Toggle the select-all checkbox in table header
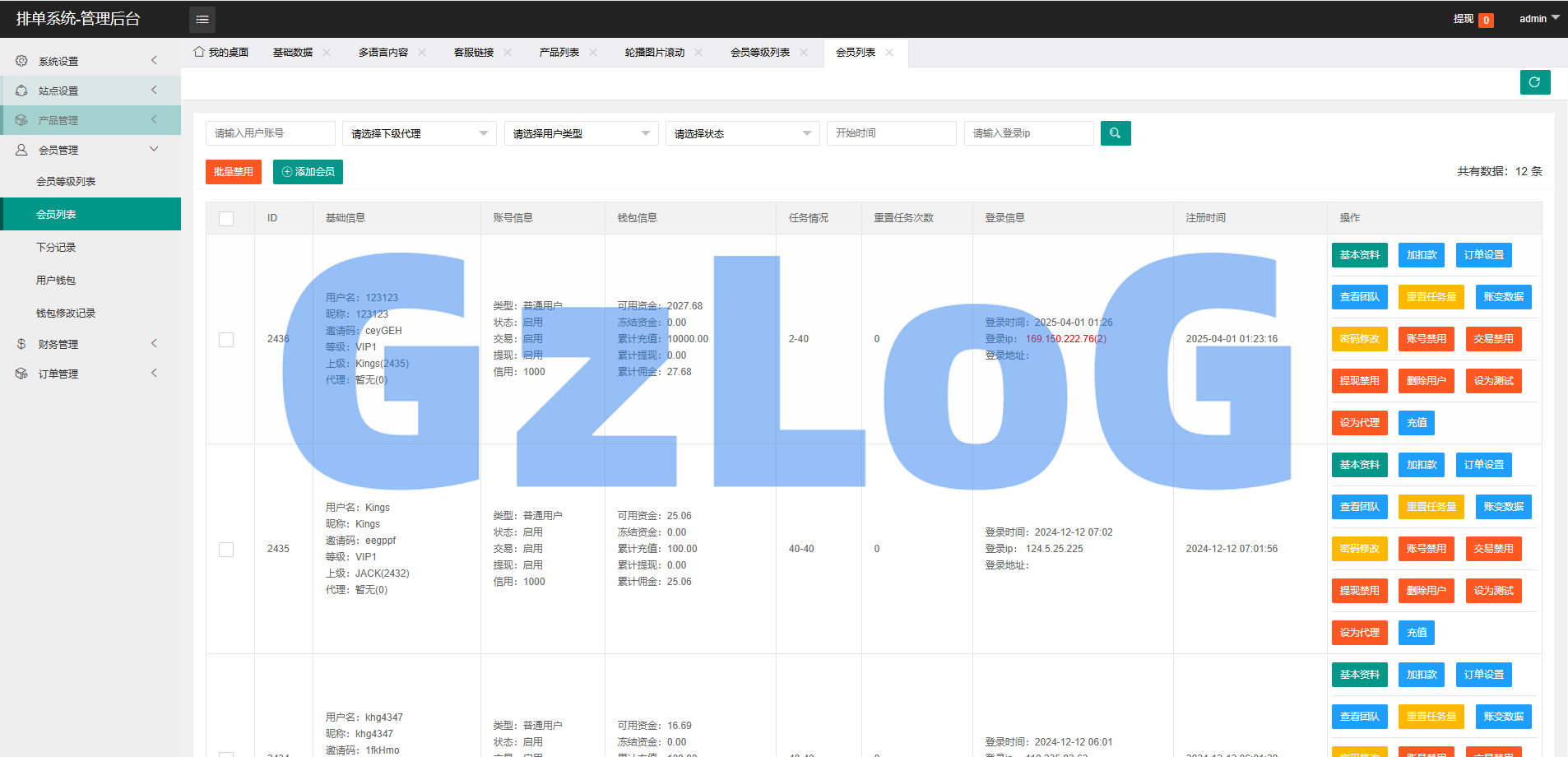Image resolution: width=1568 pixels, height=757 pixels. click(x=226, y=218)
